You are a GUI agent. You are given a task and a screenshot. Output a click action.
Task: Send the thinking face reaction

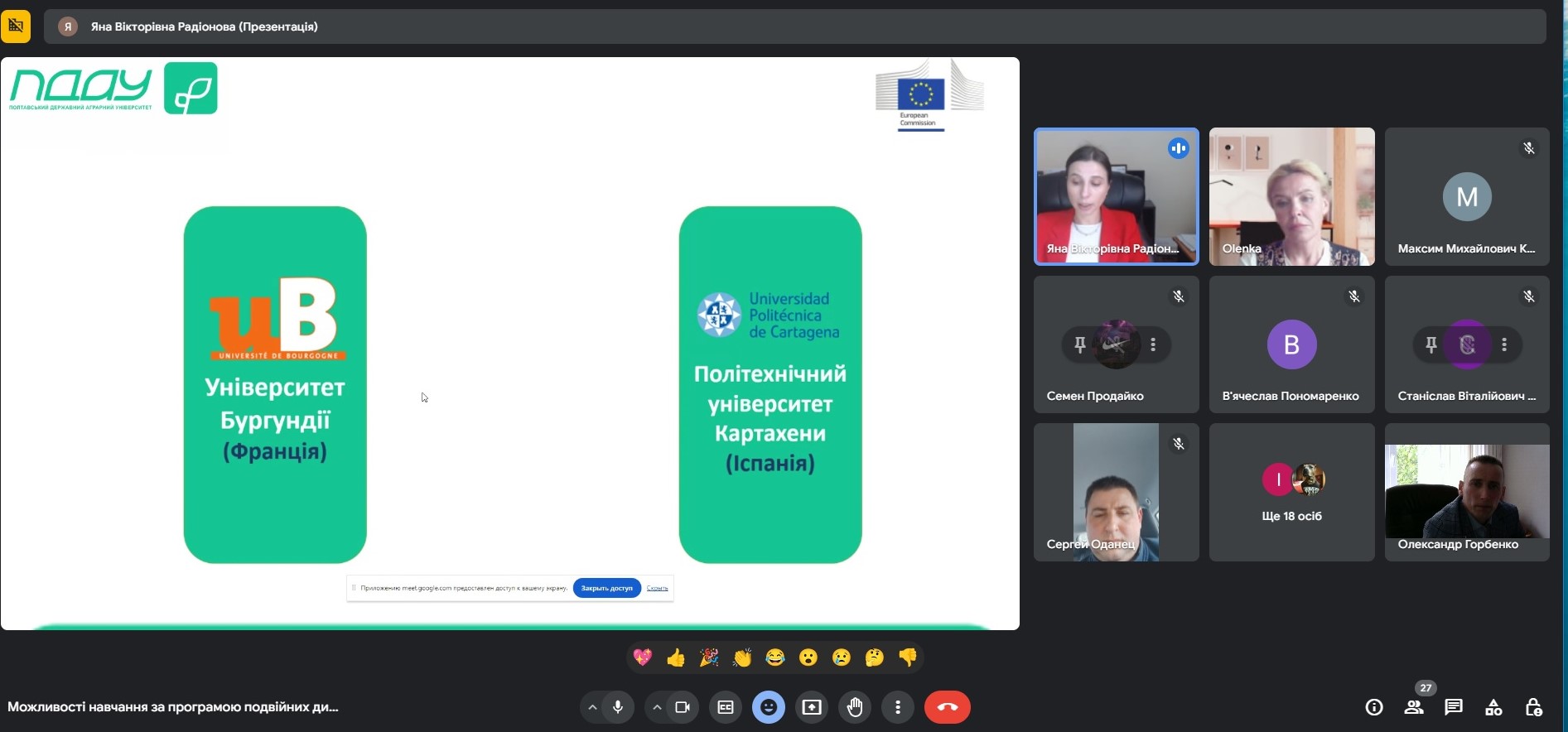[x=875, y=657]
